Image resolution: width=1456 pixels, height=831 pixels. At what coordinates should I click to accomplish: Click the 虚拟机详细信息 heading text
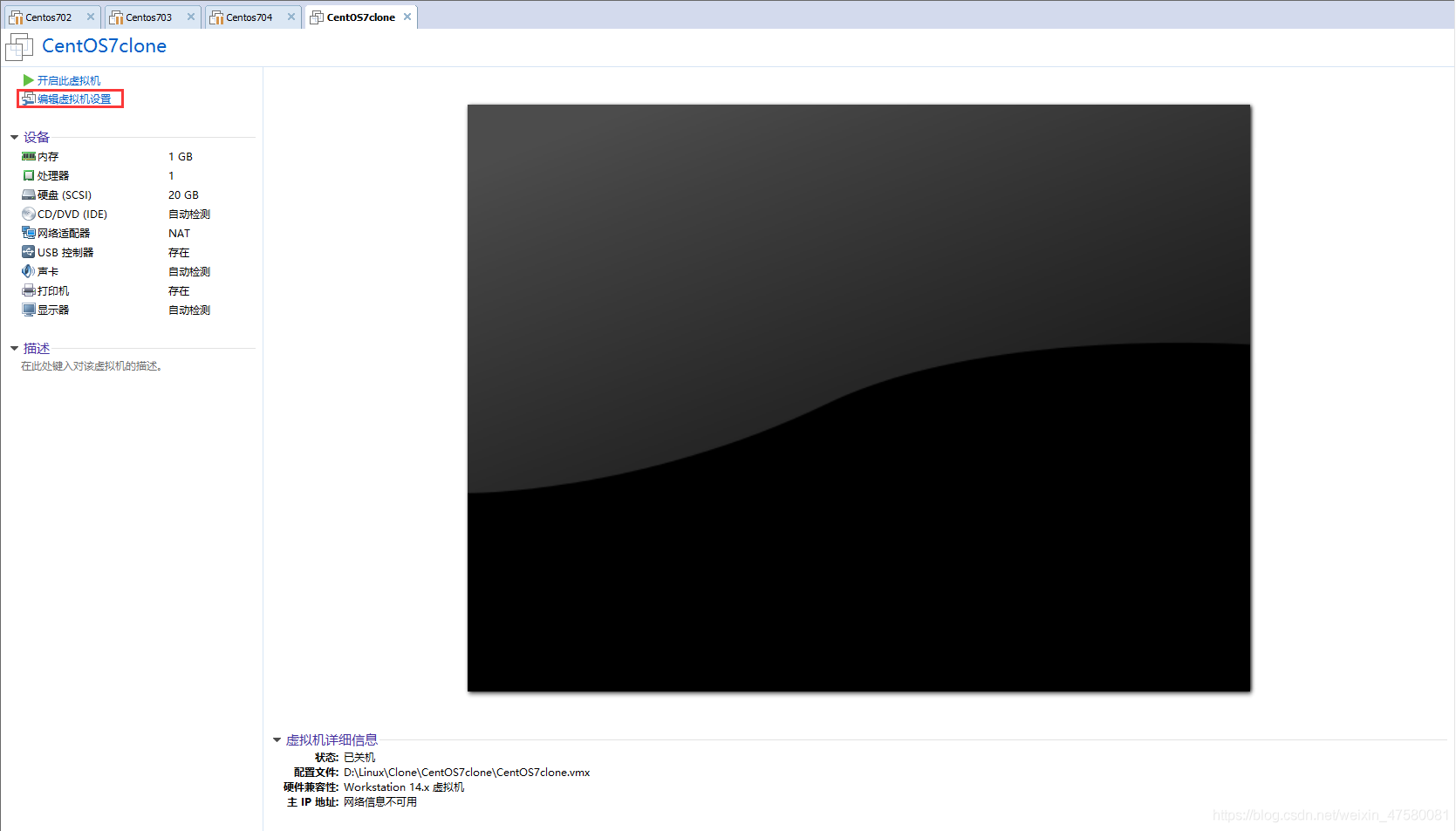click(332, 740)
